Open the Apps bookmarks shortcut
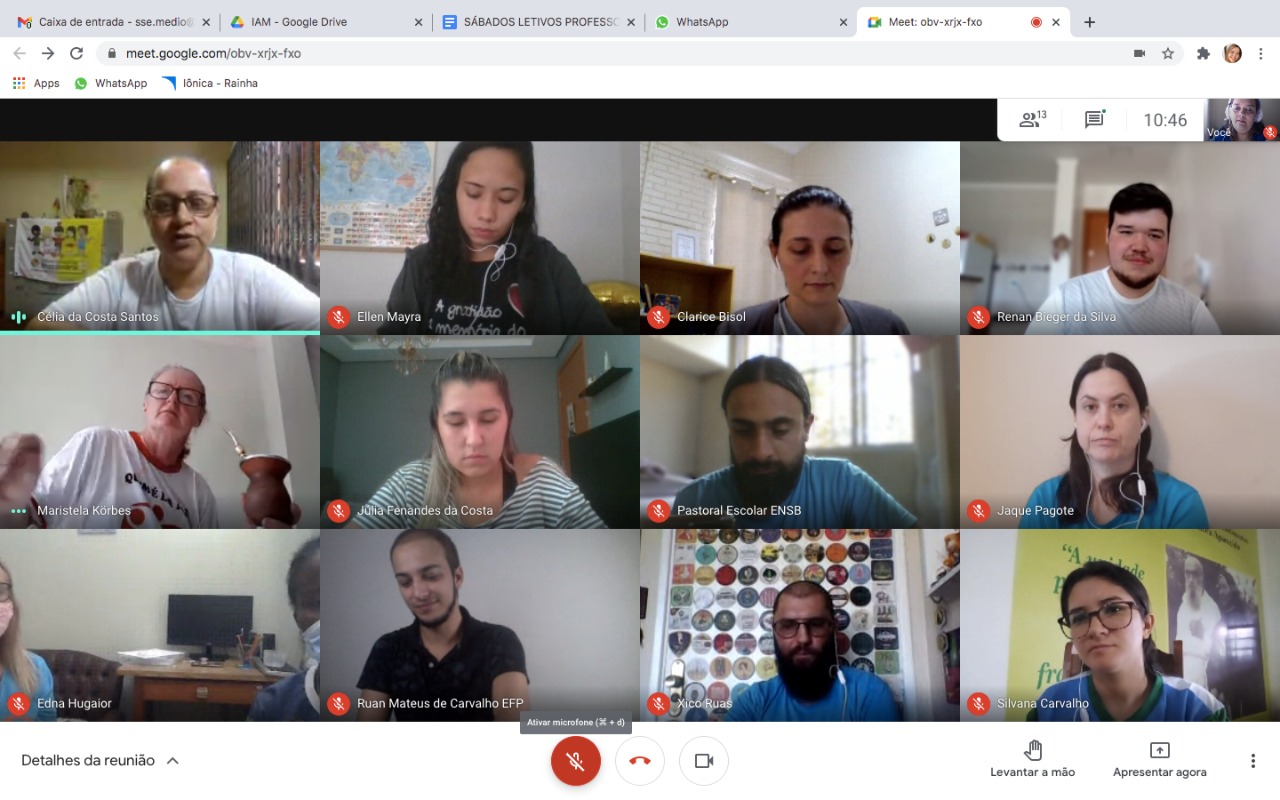1280x800 pixels. [36, 83]
